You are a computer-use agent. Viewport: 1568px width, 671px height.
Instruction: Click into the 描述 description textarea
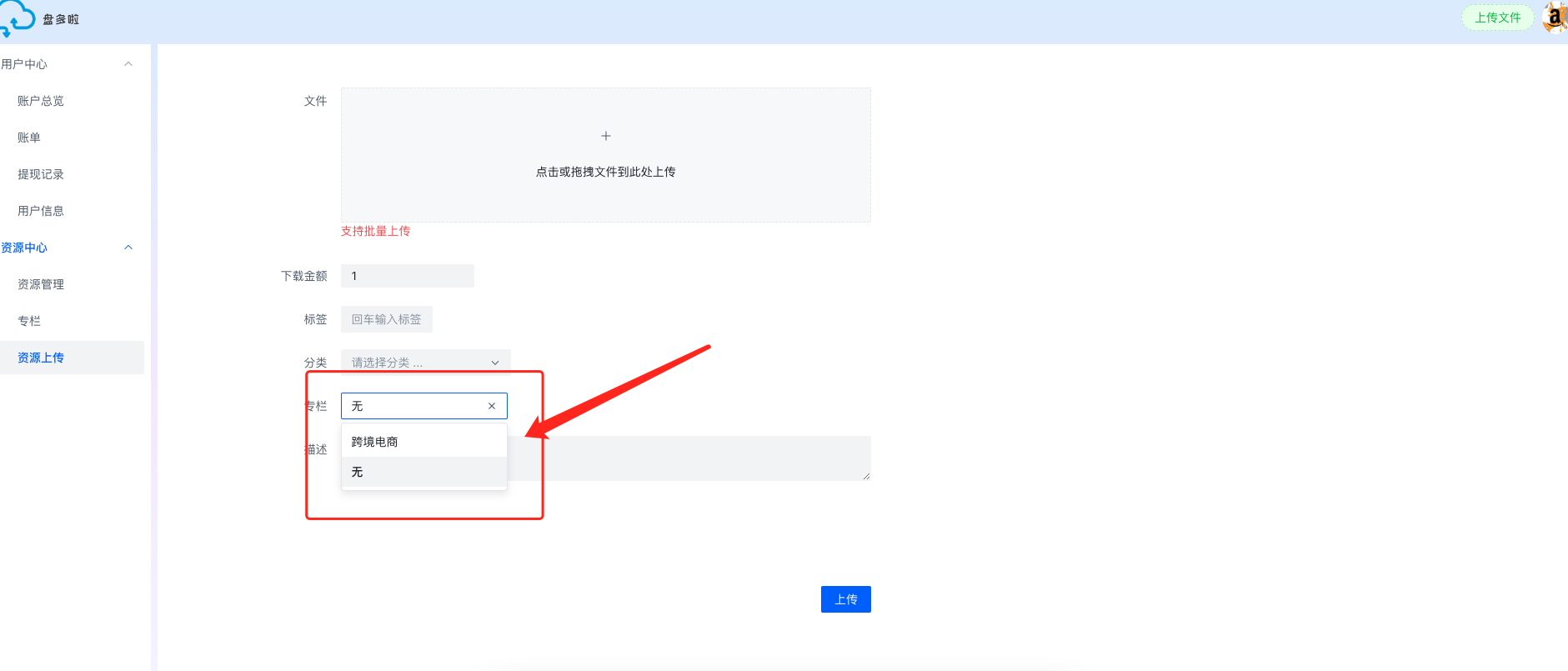point(689,458)
